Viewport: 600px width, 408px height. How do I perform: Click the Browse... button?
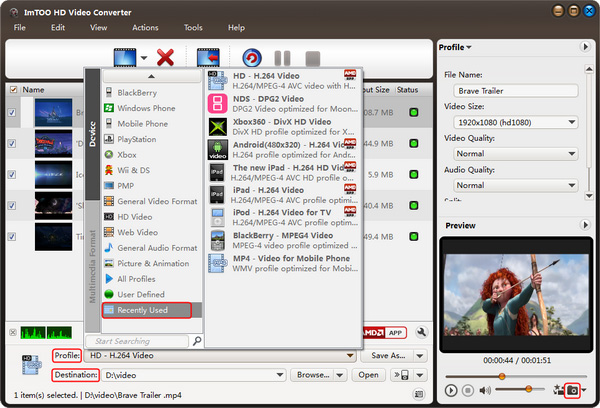point(312,375)
